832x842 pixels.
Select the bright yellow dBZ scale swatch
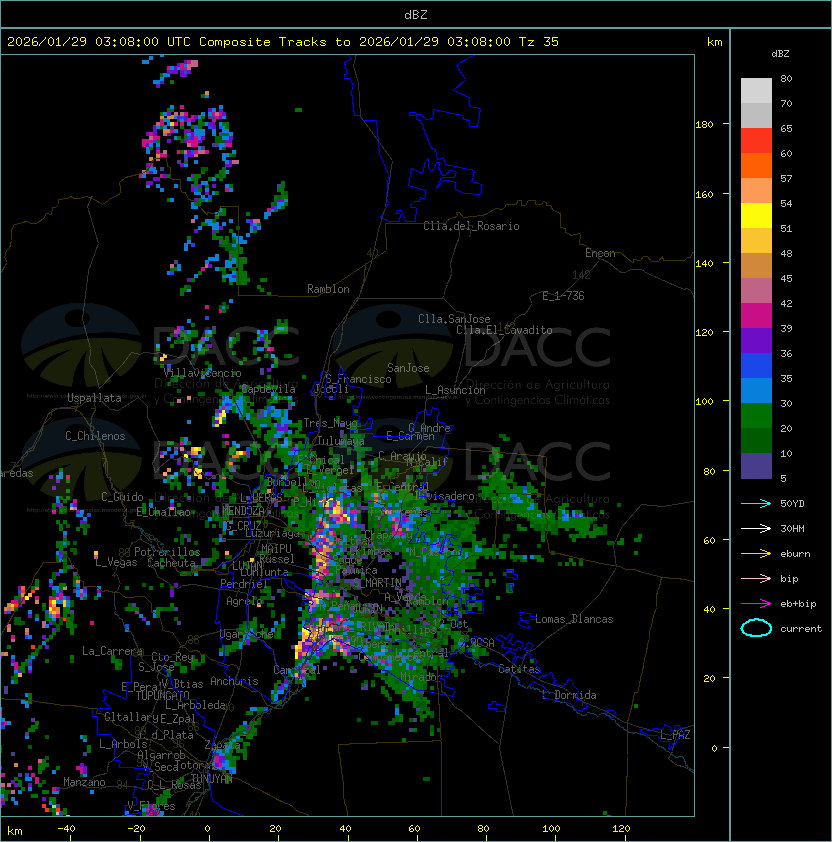(756, 216)
